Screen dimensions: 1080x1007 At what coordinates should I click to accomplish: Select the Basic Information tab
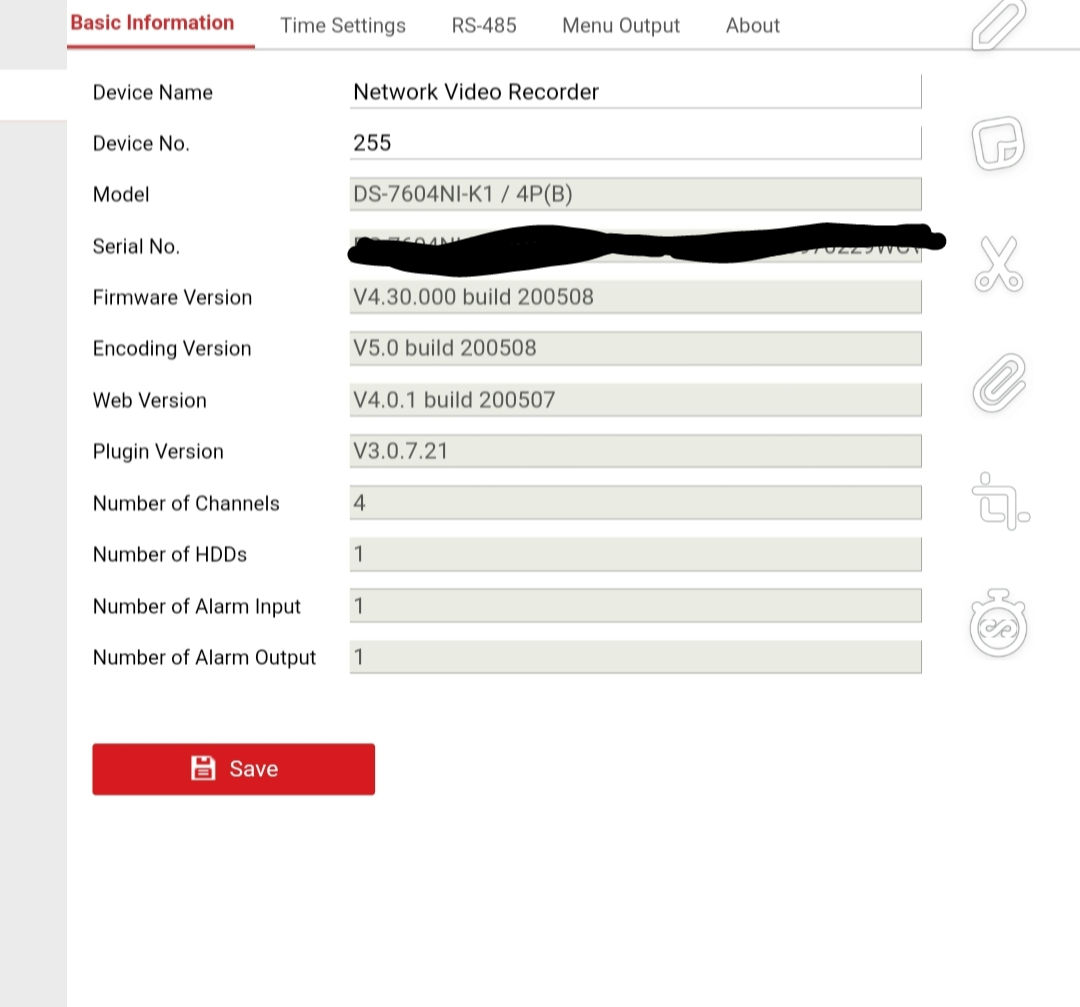point(152,23)
